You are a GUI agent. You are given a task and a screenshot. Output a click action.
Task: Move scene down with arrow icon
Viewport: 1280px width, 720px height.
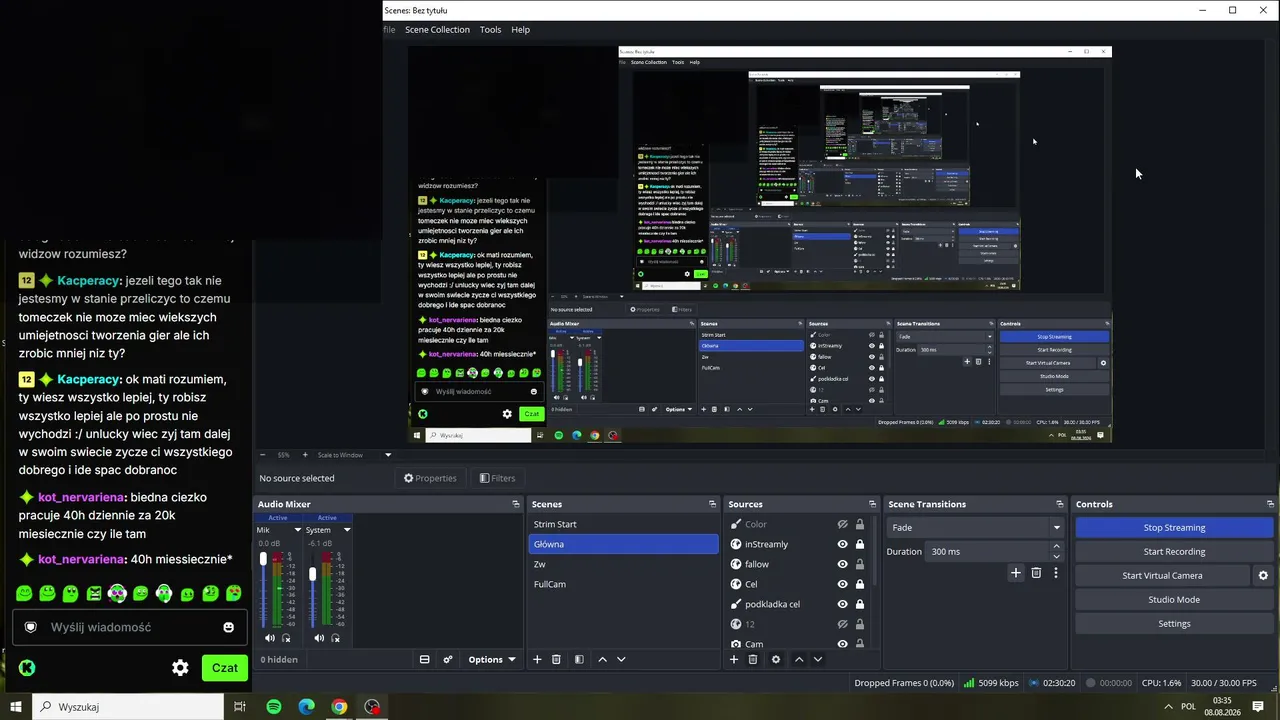pyautogui.click(x=621, y=660)
